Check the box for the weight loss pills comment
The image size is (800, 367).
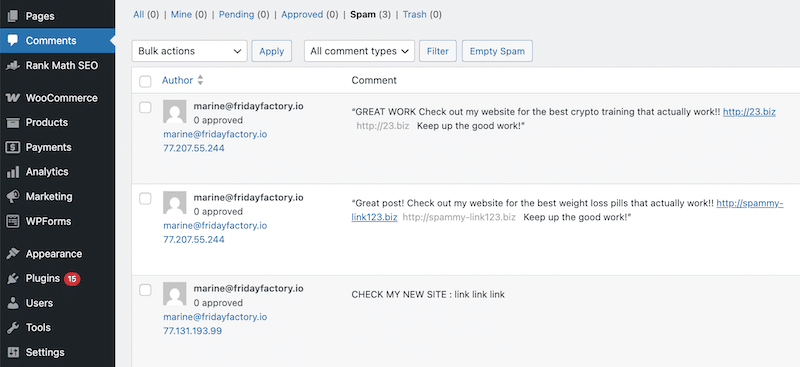[x=145, y=199]
